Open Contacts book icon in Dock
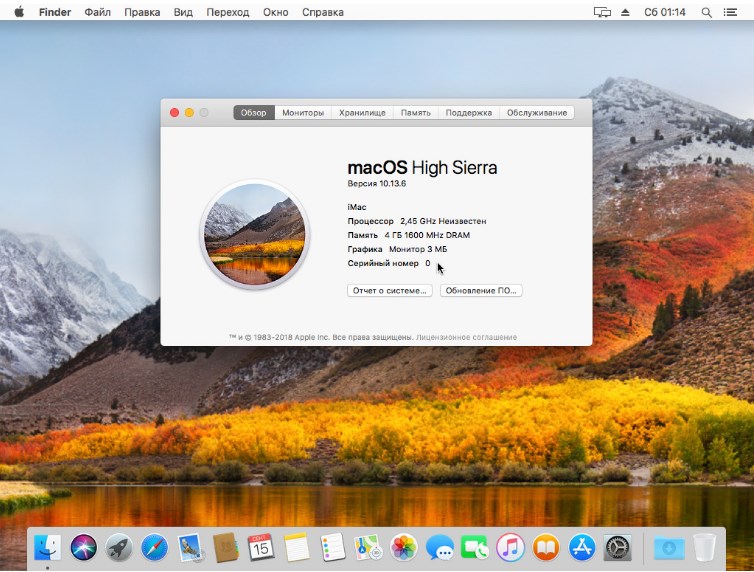 pos(226,547)
